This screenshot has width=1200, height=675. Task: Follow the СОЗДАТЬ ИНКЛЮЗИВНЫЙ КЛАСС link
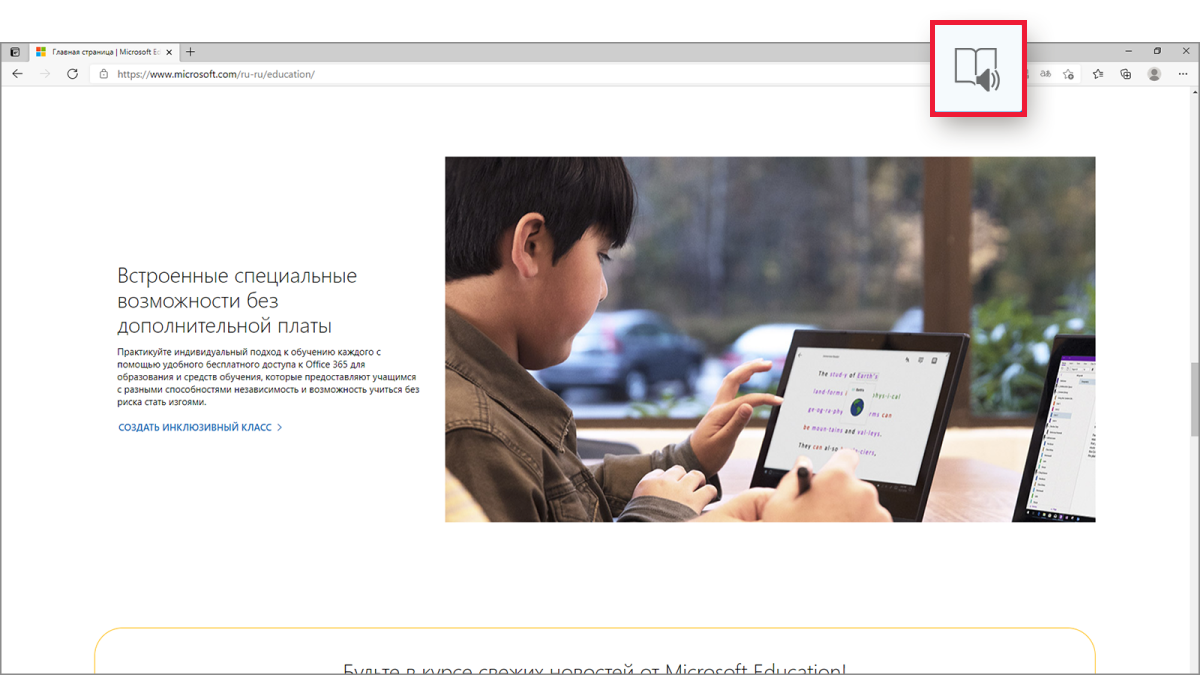tap(200, 427)
